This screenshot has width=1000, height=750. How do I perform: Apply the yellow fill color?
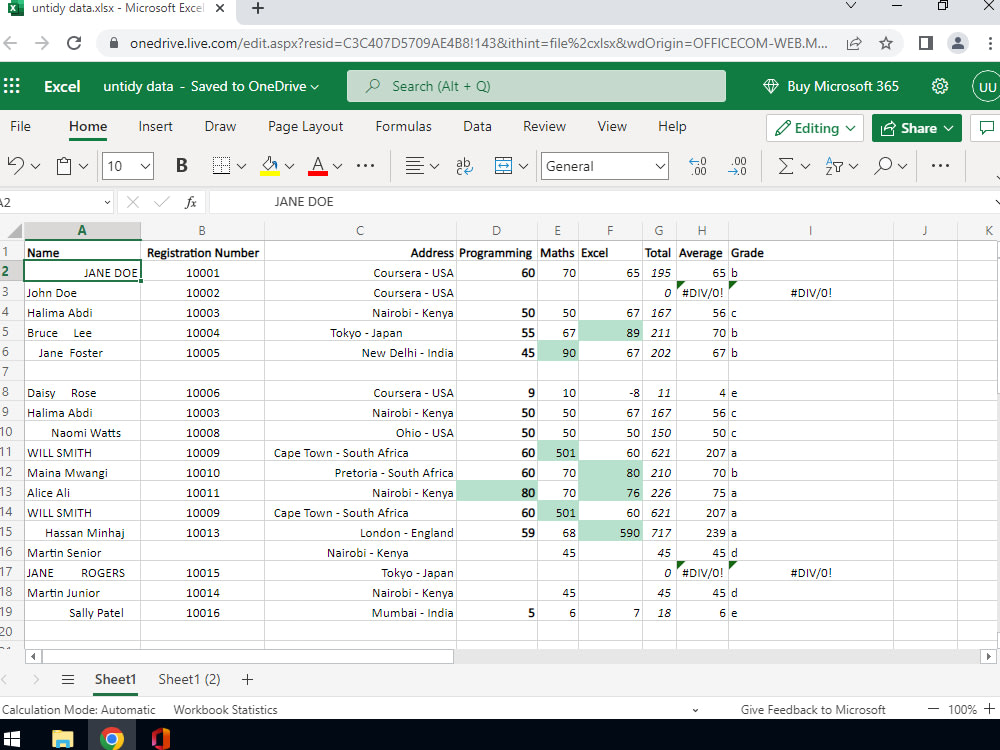coord(270,166)
